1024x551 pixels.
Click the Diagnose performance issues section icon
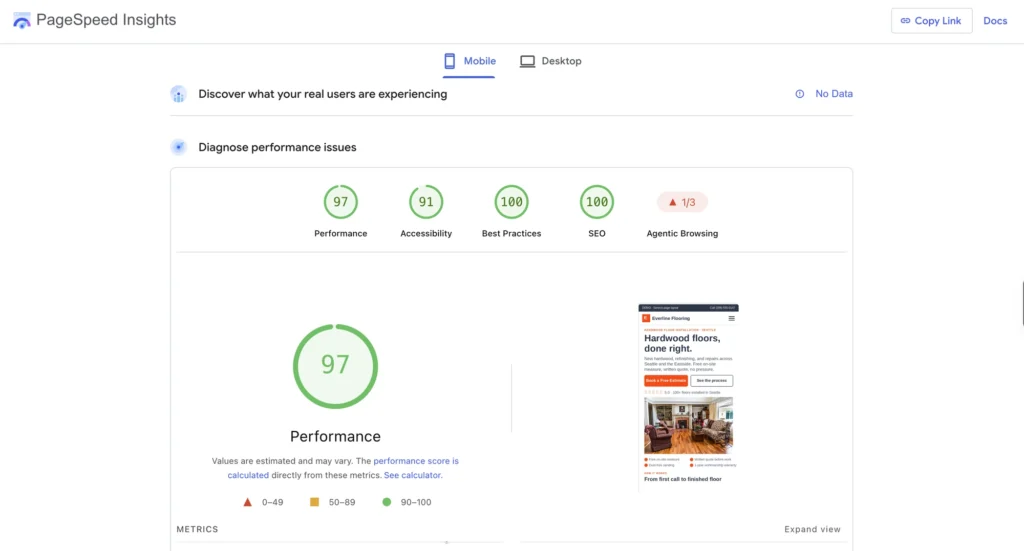[x=178, y=147]
